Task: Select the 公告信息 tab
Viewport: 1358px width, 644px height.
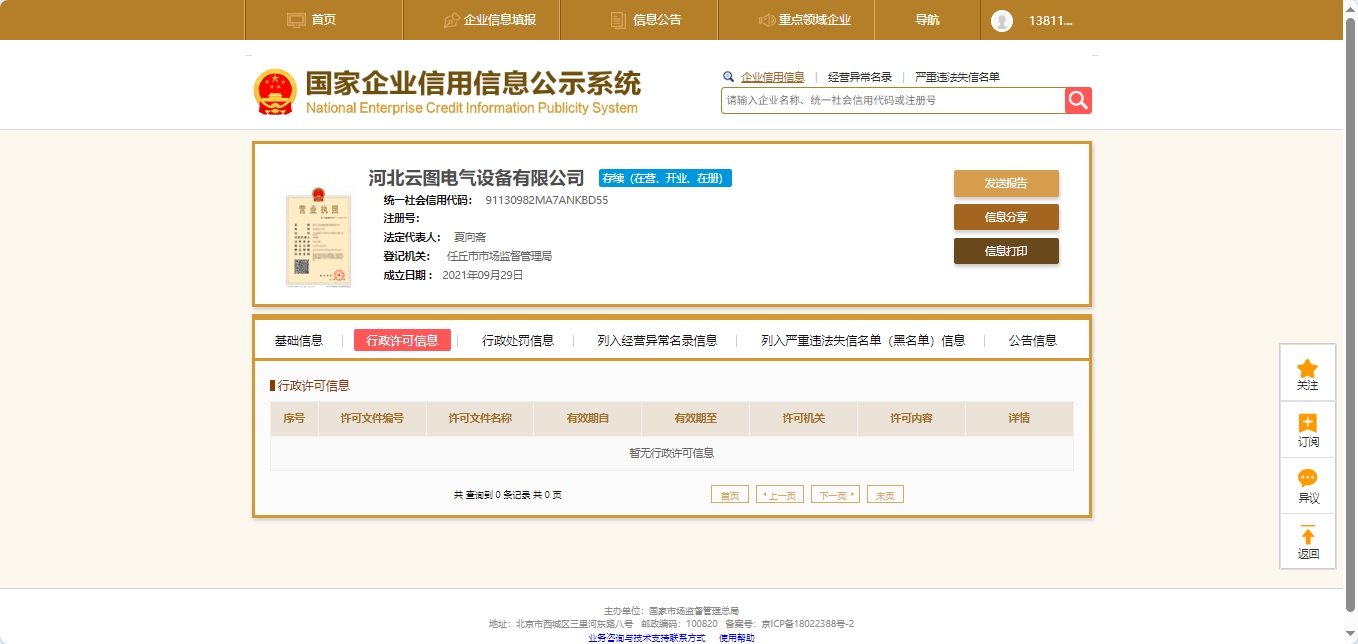Action: [x=1032, y=340]
